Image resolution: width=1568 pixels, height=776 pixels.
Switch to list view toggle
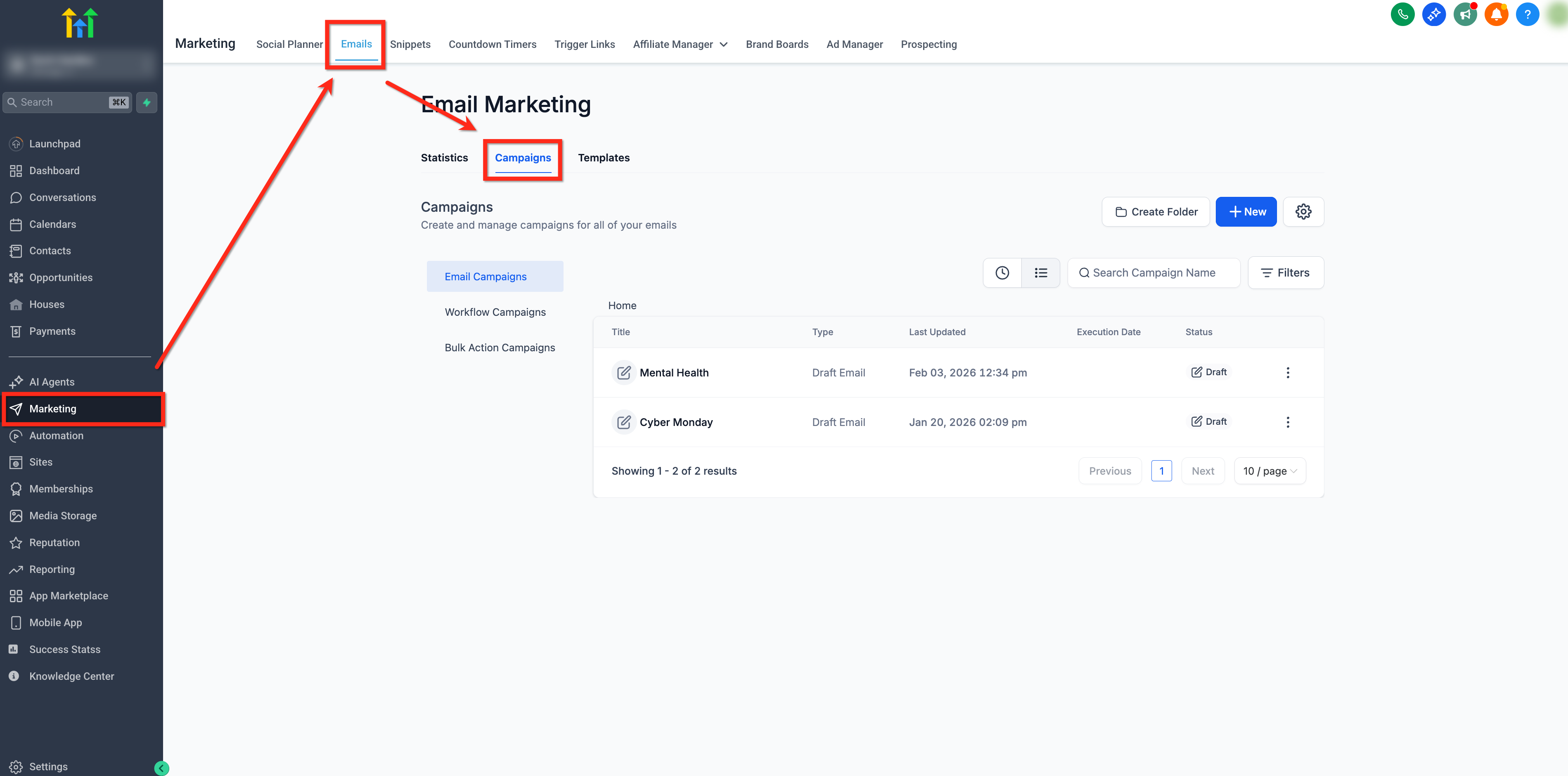[1040, 273]
